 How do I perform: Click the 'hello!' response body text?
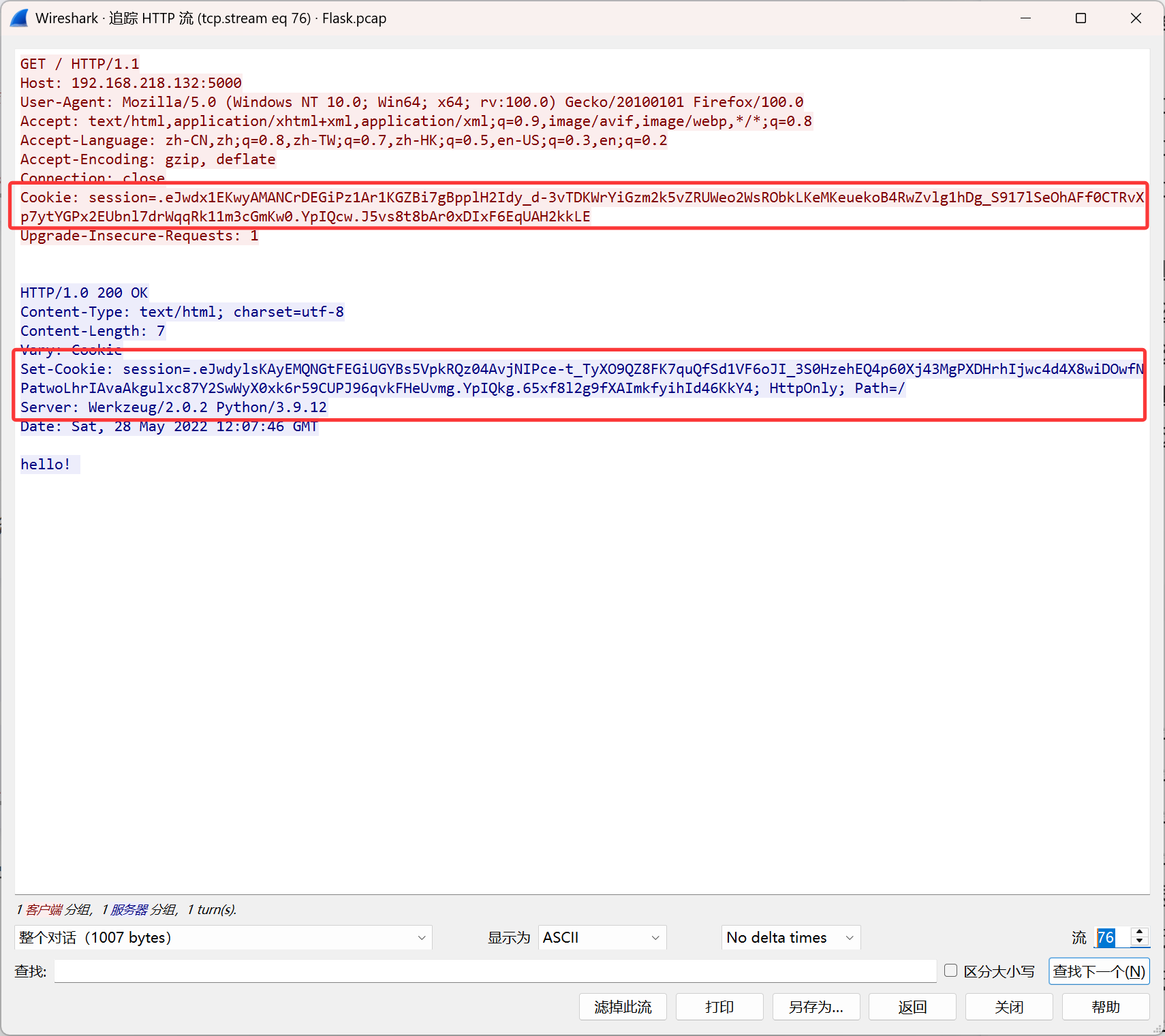[46, 465]
